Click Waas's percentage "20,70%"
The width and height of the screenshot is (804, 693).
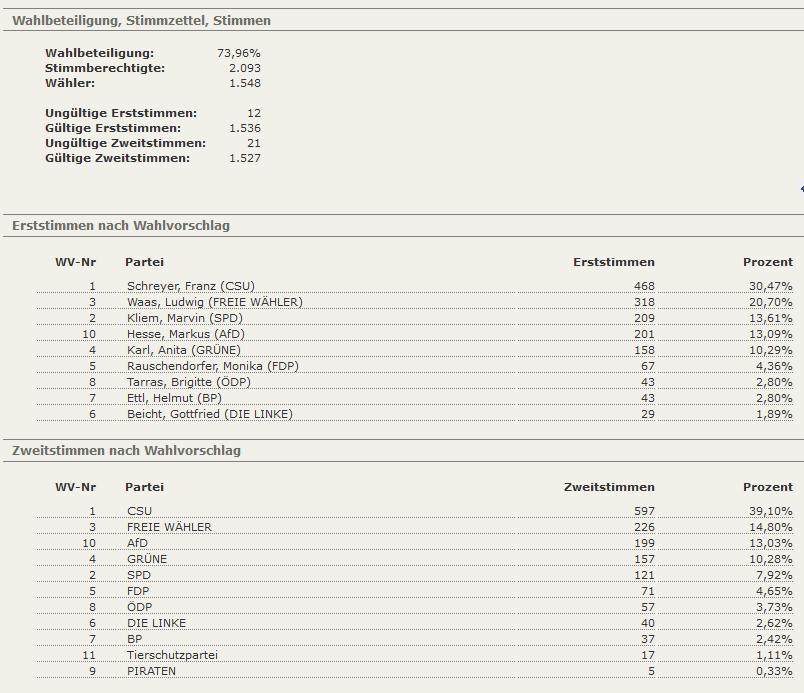click(771, 302)
